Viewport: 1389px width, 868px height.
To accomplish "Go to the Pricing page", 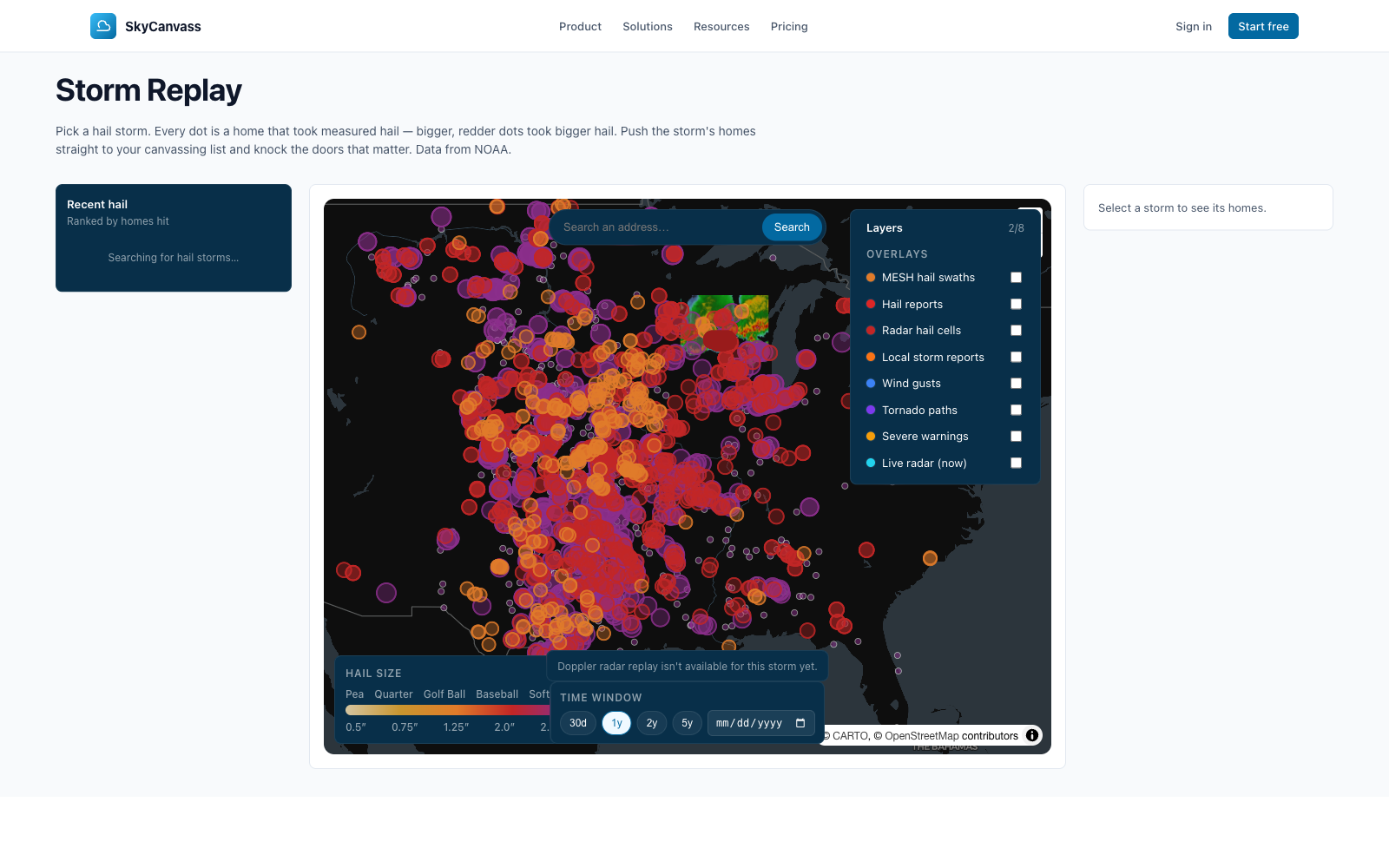I will (789, 27).
